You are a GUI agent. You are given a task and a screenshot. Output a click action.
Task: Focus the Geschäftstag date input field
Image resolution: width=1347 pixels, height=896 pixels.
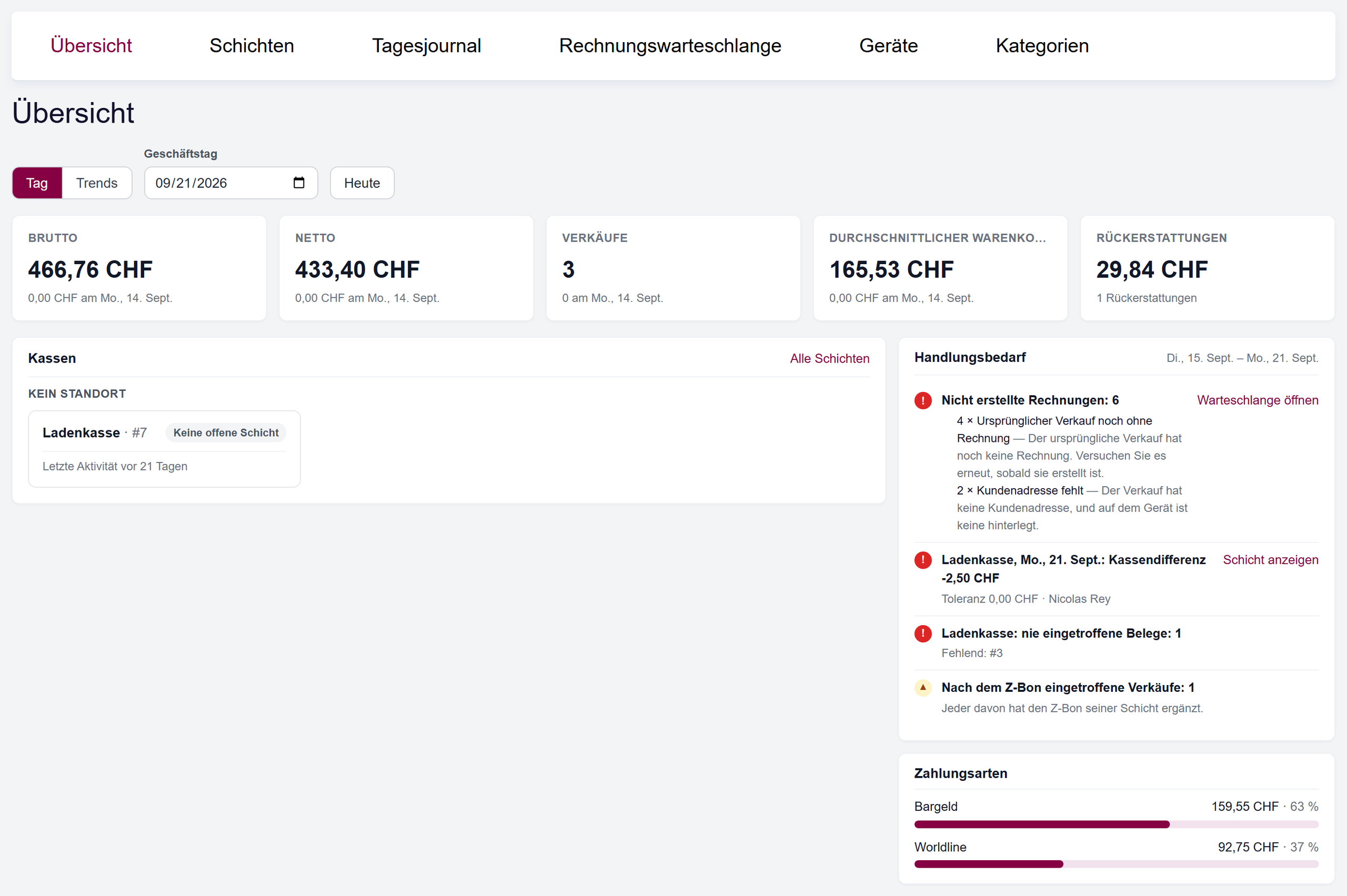tap(230, 183)
